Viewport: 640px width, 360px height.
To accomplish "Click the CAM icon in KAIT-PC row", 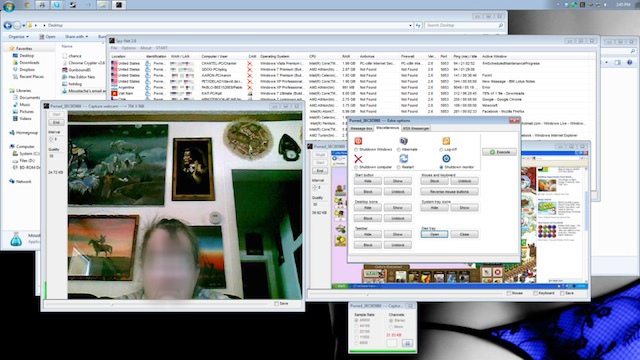I will pos(249,93).
